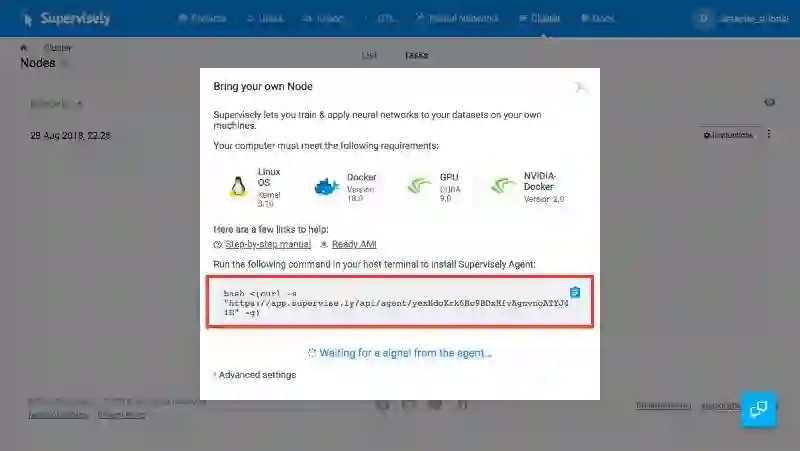Switch to the Tasks tab
800x451 pixels.
coord(416,55)
